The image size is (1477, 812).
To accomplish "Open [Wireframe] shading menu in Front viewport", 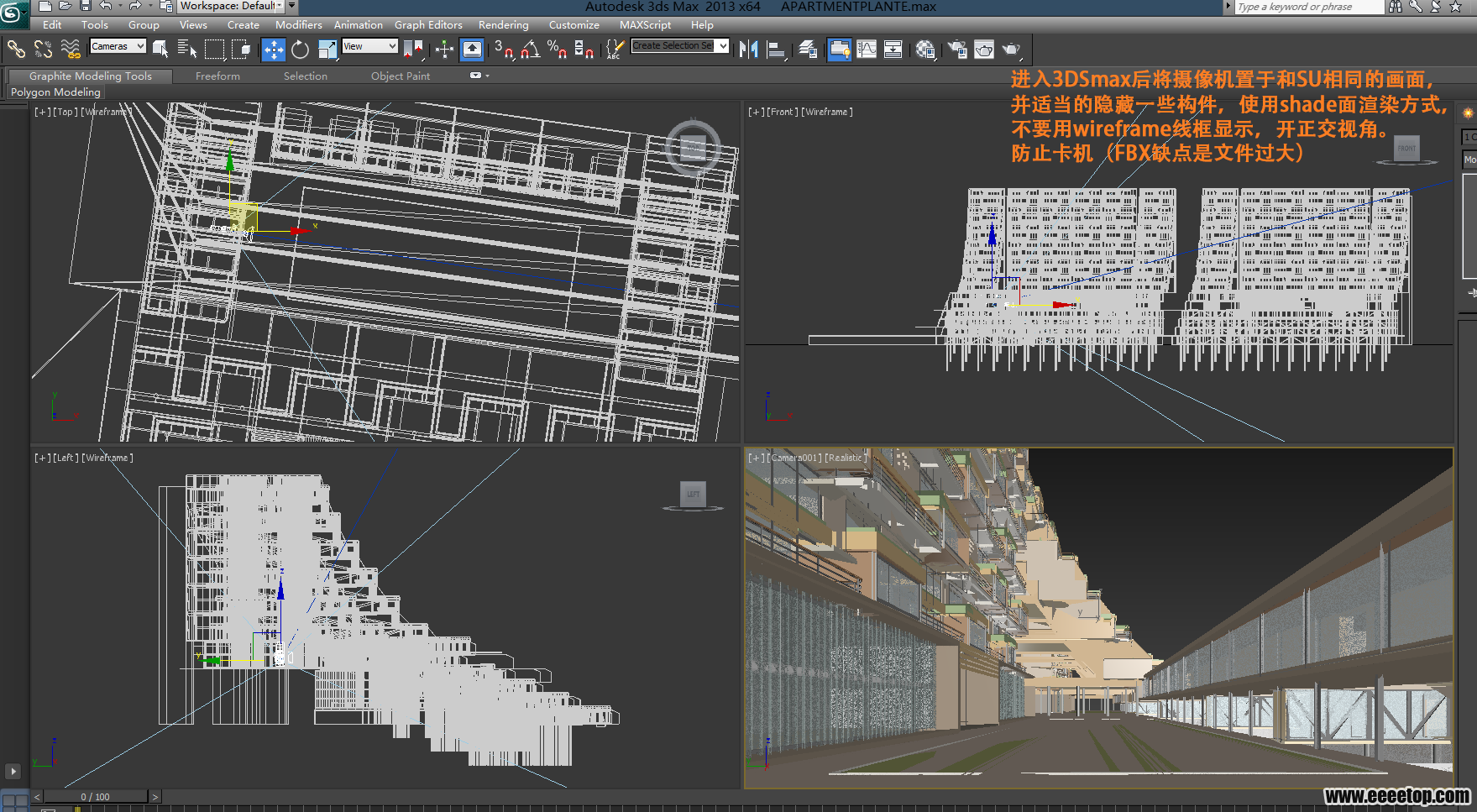I will [827, 112].
